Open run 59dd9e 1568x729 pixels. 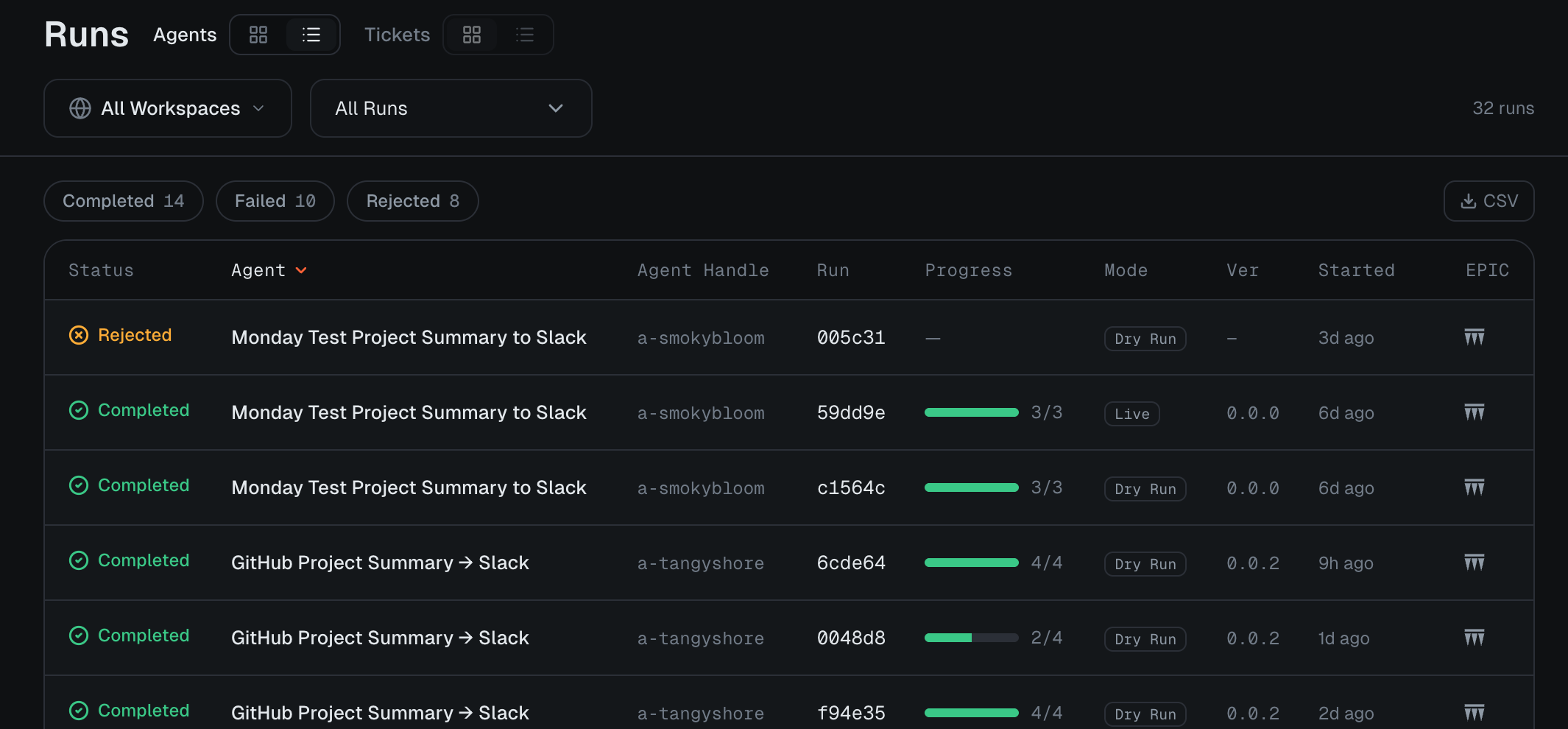coord(851,412)
